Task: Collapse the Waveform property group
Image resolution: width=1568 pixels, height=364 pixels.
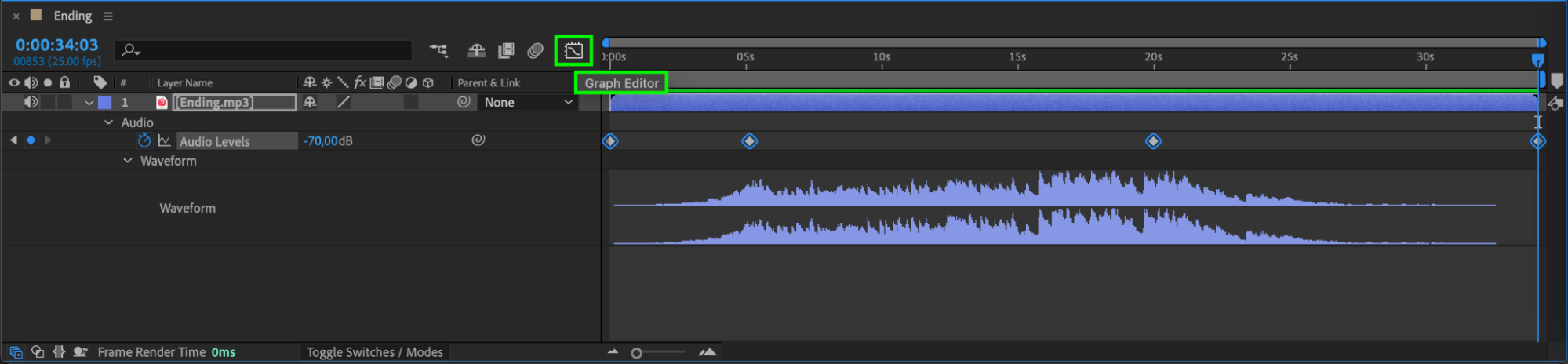Action: (127, 161)
